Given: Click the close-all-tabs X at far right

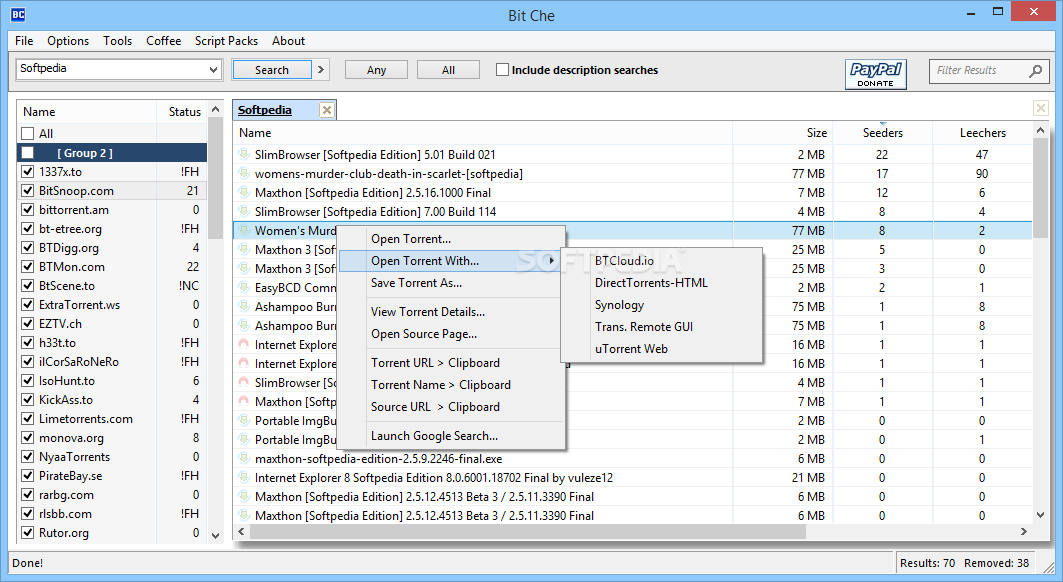Looking at the screenshot, I should tap(1041, 108).
